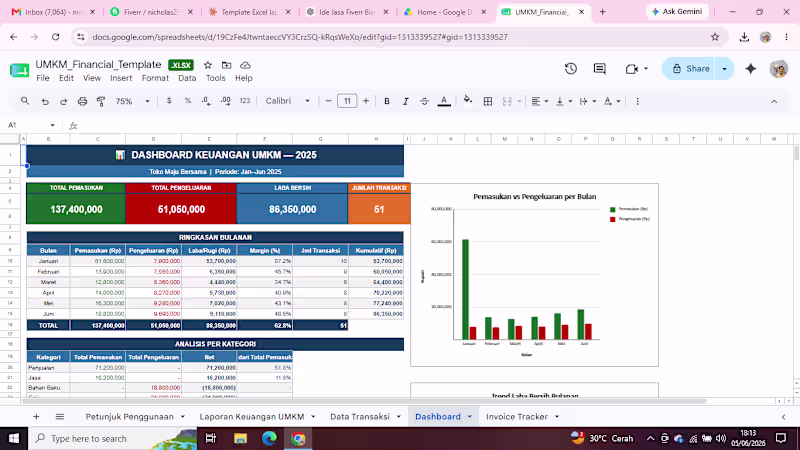The height and width of the screenshot is (450, 800).
Task: Open a new browser tab
Action: 603,12
